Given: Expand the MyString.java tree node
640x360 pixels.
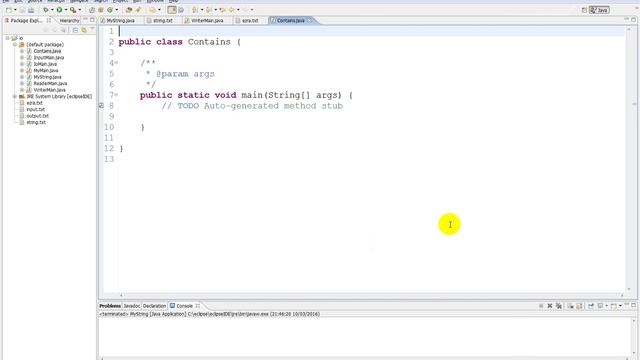Looking at the screenshot, I should coord(22,77).
